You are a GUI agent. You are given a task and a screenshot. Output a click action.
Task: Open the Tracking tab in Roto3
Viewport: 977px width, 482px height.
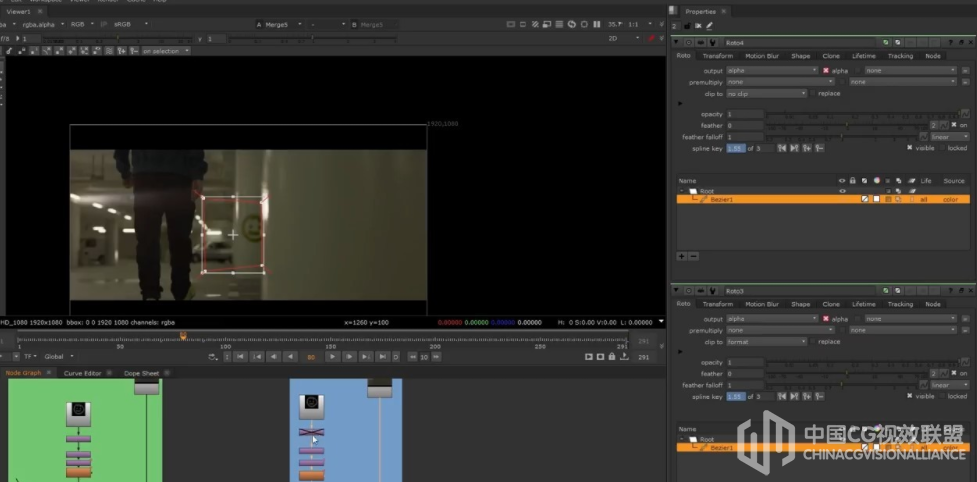point(900,304)
